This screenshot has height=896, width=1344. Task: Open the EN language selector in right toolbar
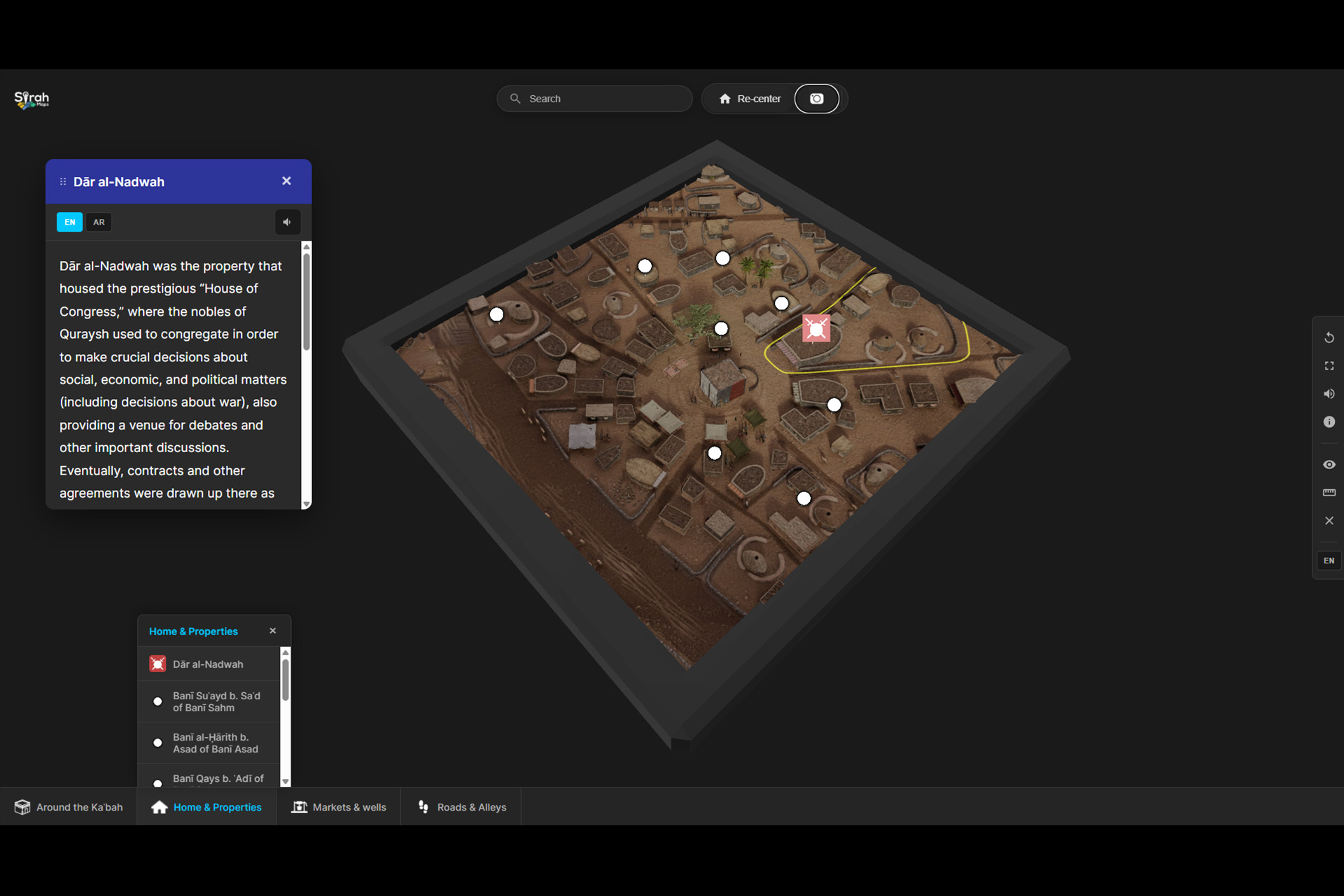point(1329,561)
